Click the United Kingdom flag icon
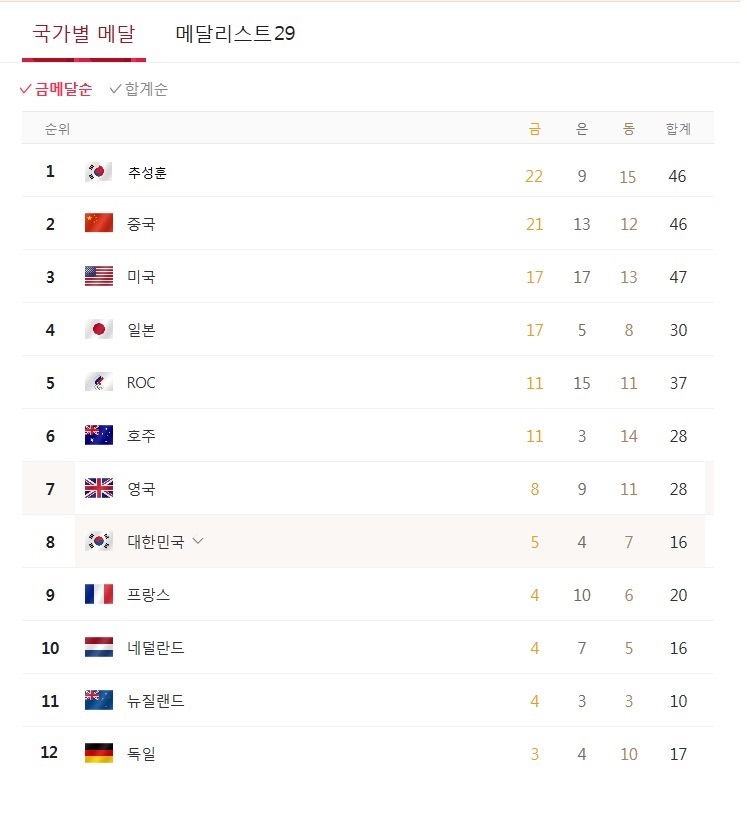The width and height of the screenshot is (747, 821). [x=99, y=490]
